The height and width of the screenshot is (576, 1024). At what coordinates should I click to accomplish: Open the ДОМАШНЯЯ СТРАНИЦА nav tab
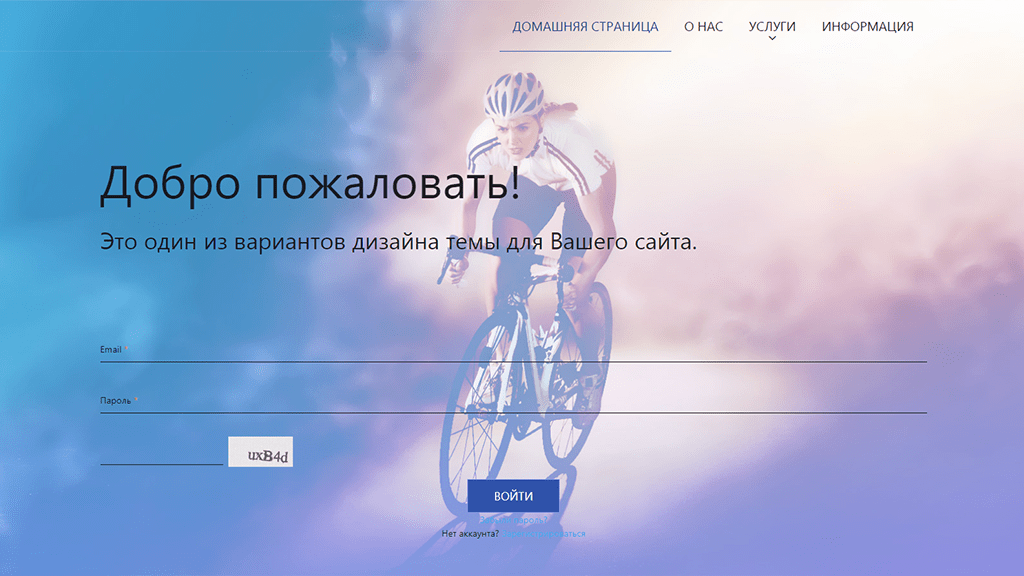tap(584, 27)
